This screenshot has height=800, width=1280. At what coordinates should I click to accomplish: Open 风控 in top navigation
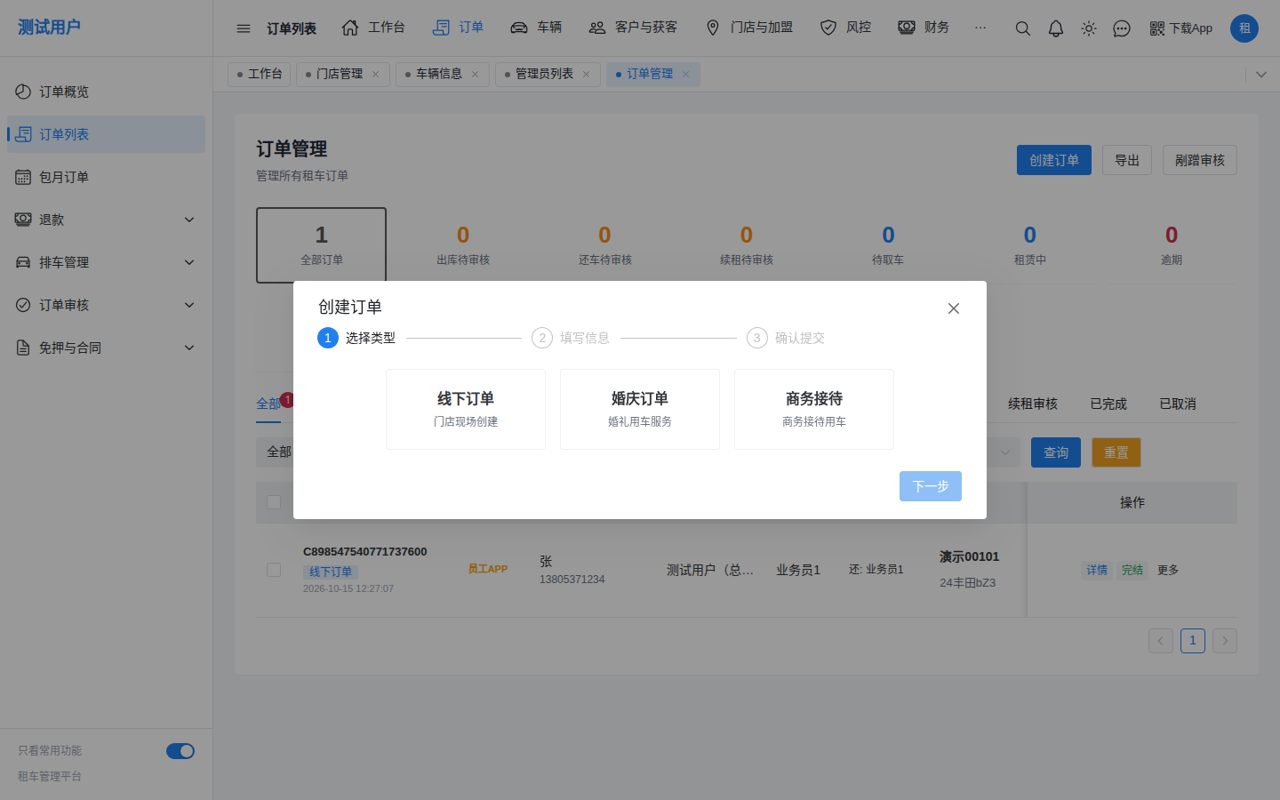[x=845, y=28]
